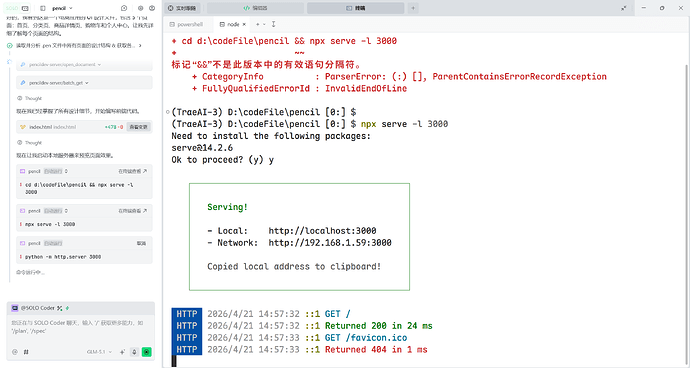Open the index.html file chip
Viewport: 690px width, 368px height.
coord(48,127)
